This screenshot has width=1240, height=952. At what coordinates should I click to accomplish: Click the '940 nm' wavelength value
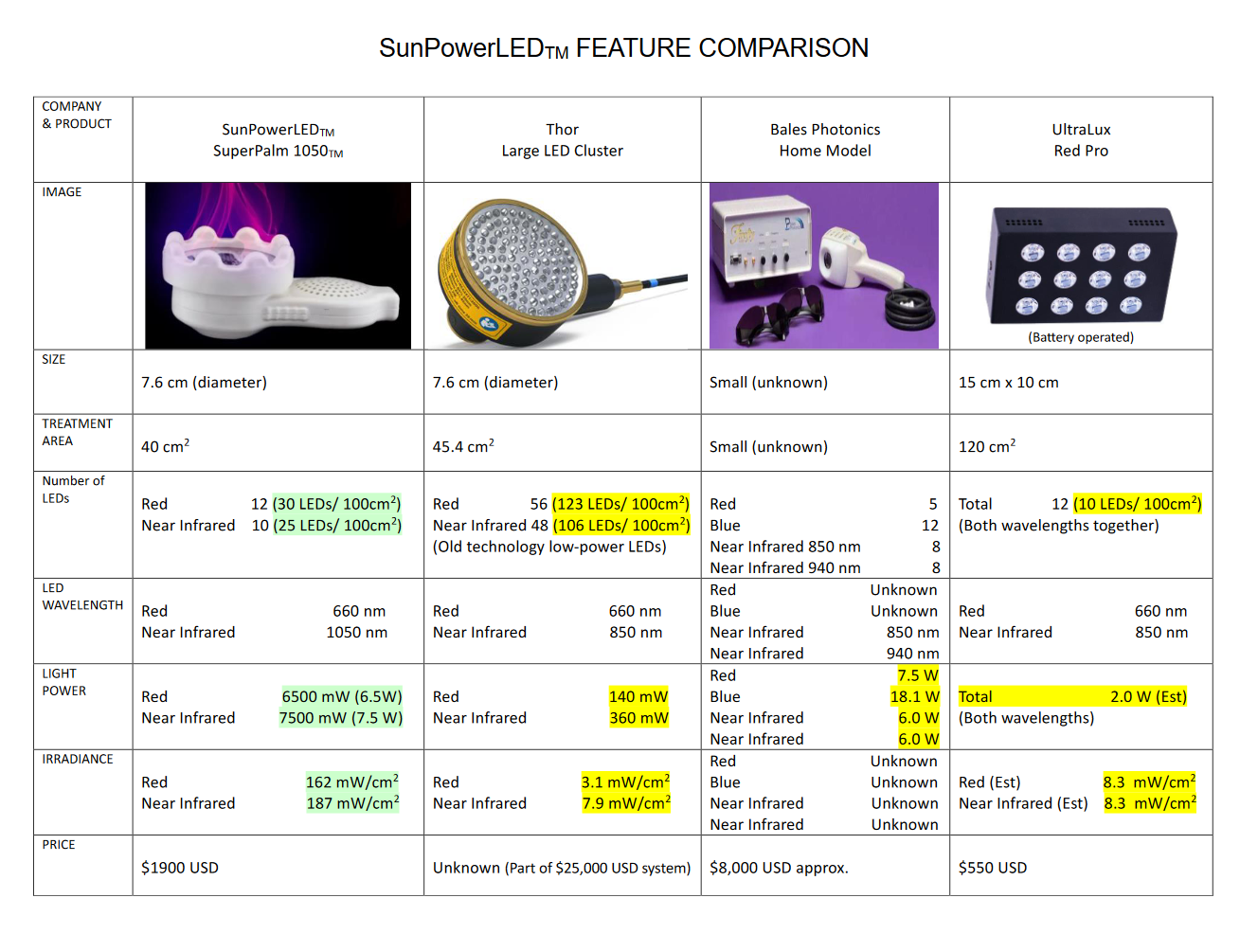[x=913, y=654]
